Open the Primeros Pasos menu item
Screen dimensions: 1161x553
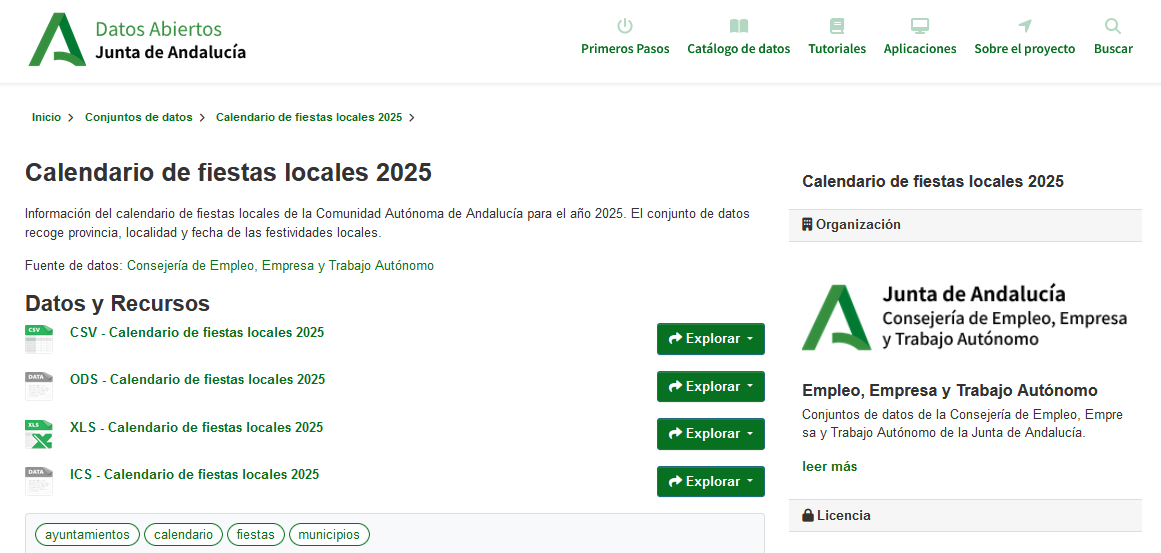tap(625, 49)
